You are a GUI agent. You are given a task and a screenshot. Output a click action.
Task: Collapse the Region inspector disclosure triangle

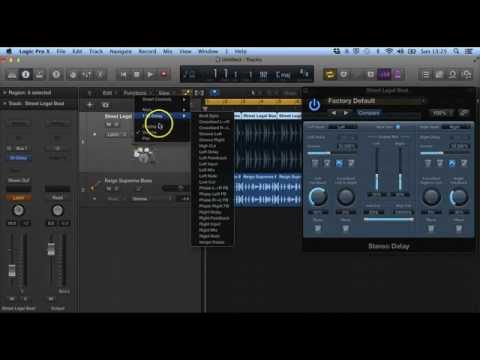[4, 92]
